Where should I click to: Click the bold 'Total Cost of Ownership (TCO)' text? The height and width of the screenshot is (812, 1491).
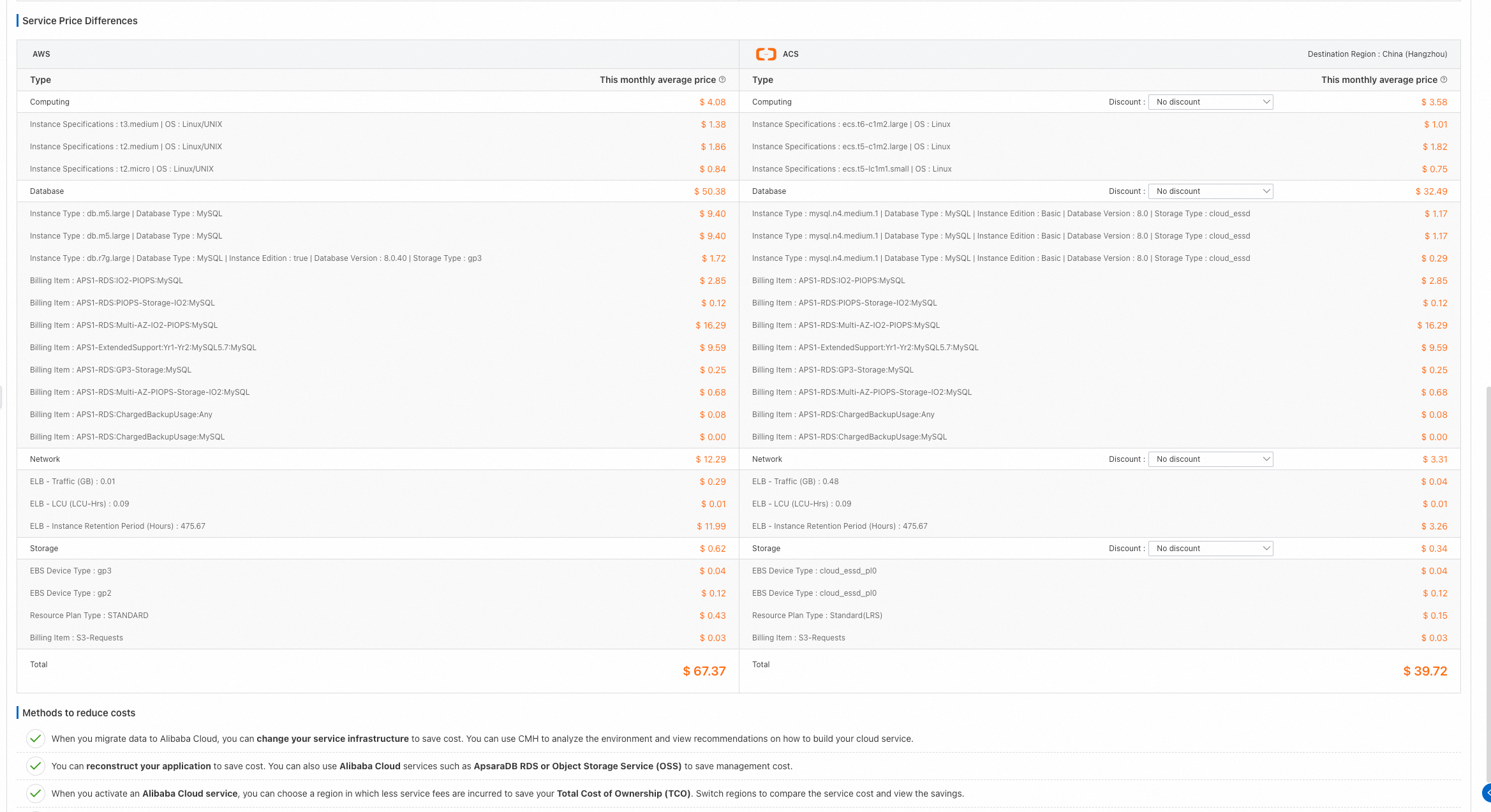tap(624, 794)
